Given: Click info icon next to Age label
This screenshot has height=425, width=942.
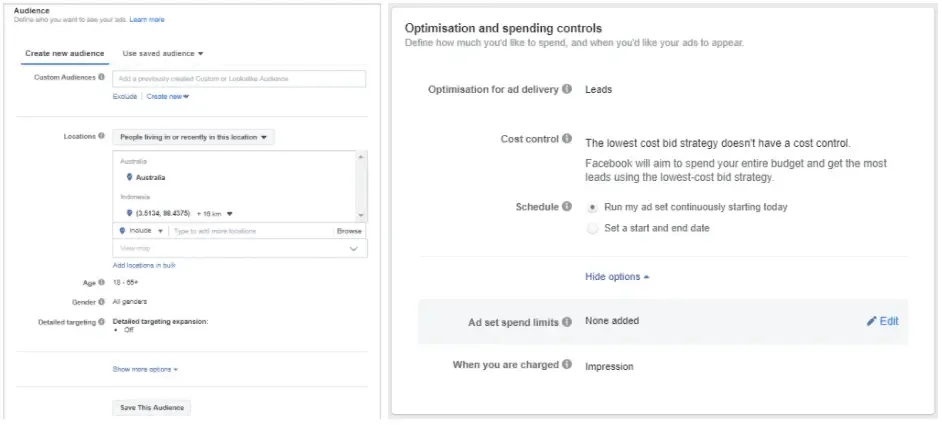Looking at the screenshot, I should tap(101, 282).
